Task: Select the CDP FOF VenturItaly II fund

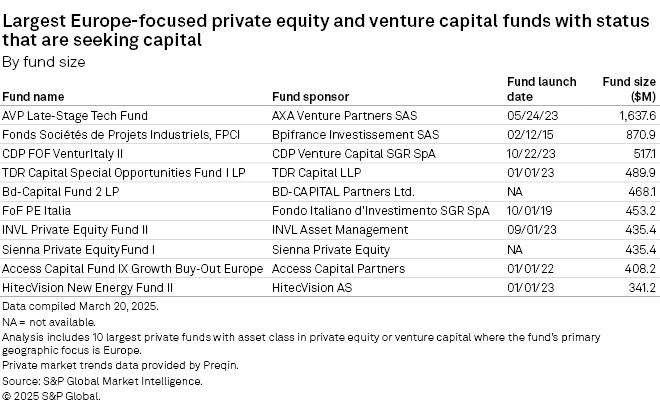Action: pyautogui.click(x=63, y=154)
